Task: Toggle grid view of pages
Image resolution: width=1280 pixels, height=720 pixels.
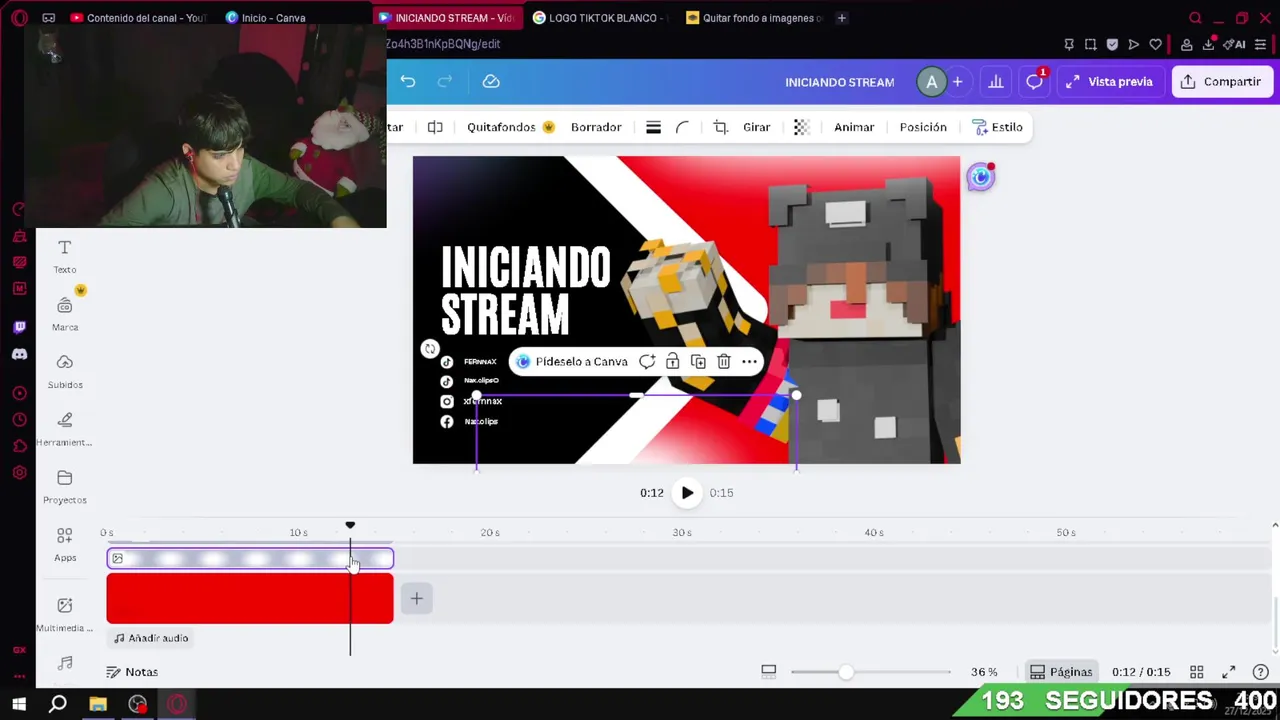Action: click(1197, 672)
